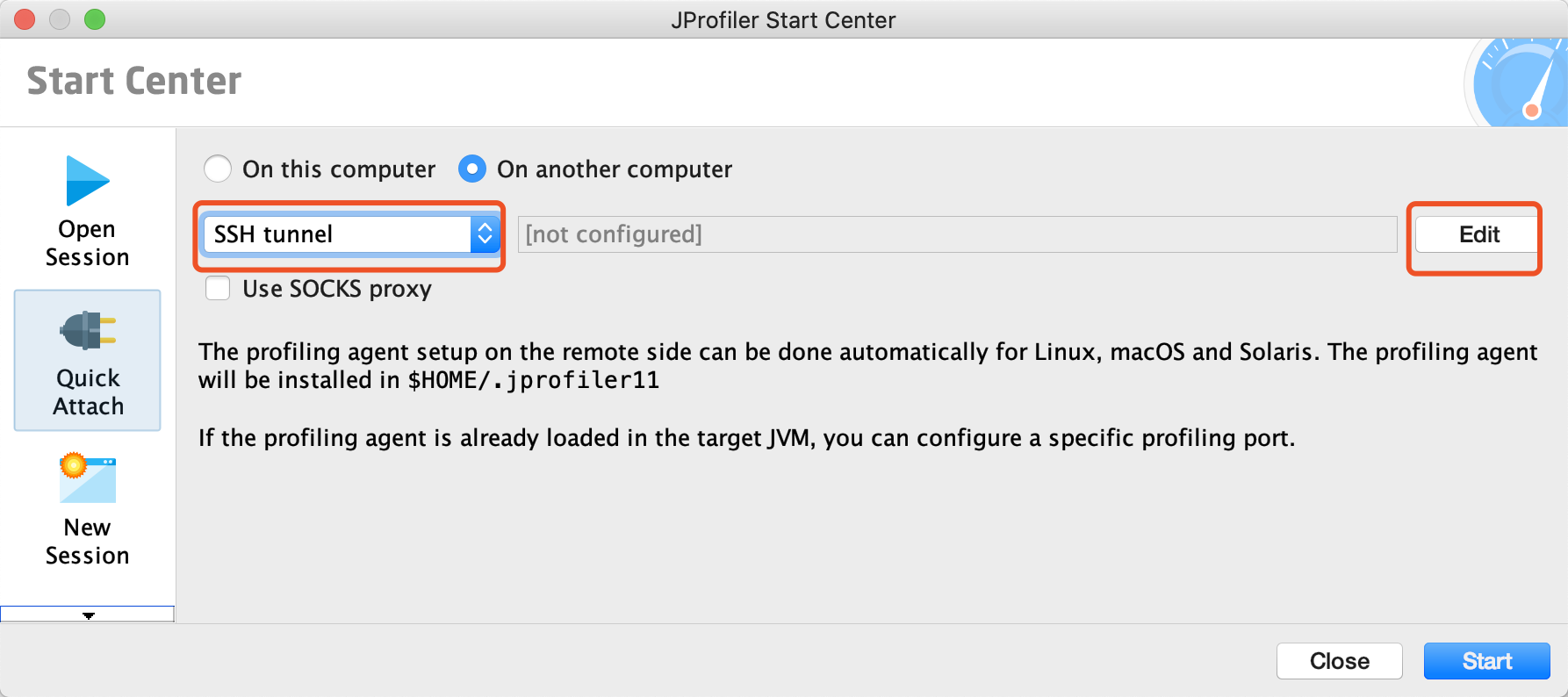Viewport: 1568px width, 697px height.
Task: Click the not configured SSH tunnel field
Action: (x=957, y=234)
